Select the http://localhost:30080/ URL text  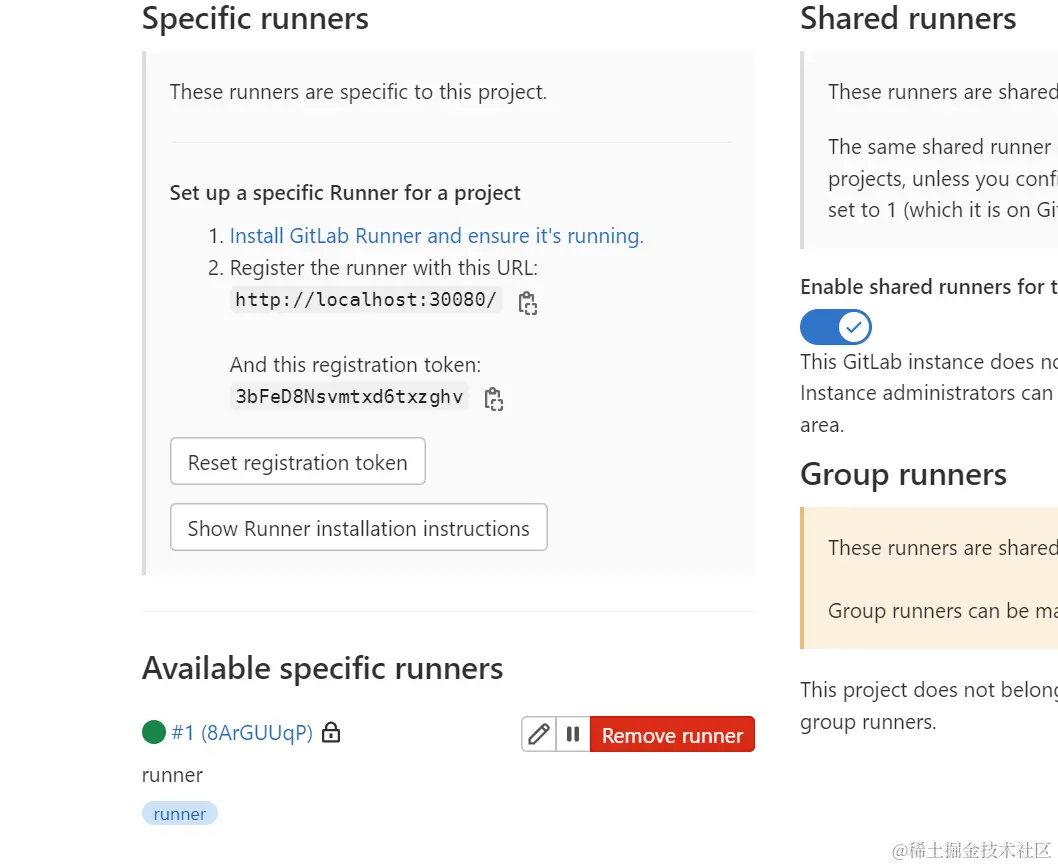366,300
